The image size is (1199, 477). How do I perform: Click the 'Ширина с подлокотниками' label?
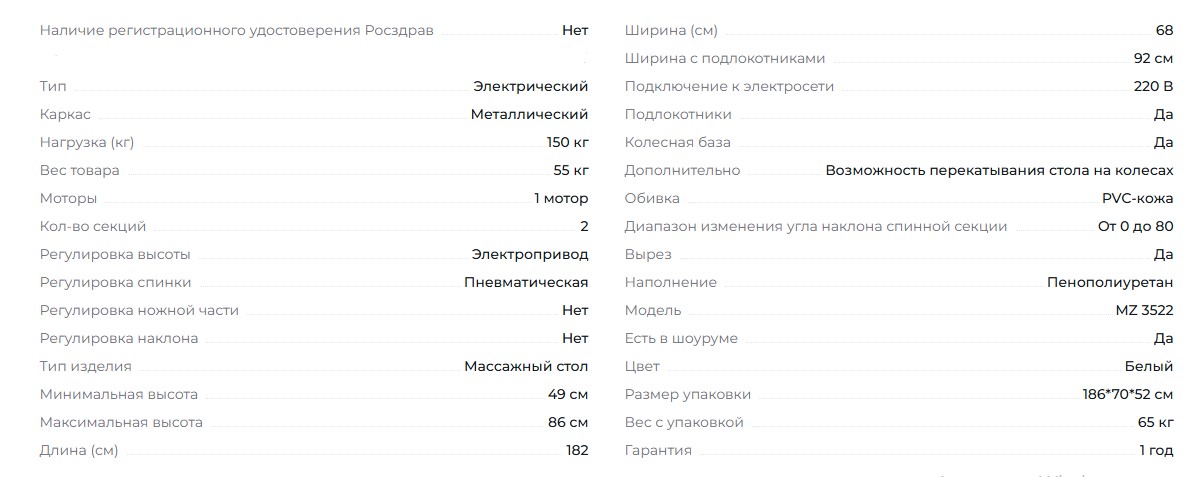(x=725, y=59)
